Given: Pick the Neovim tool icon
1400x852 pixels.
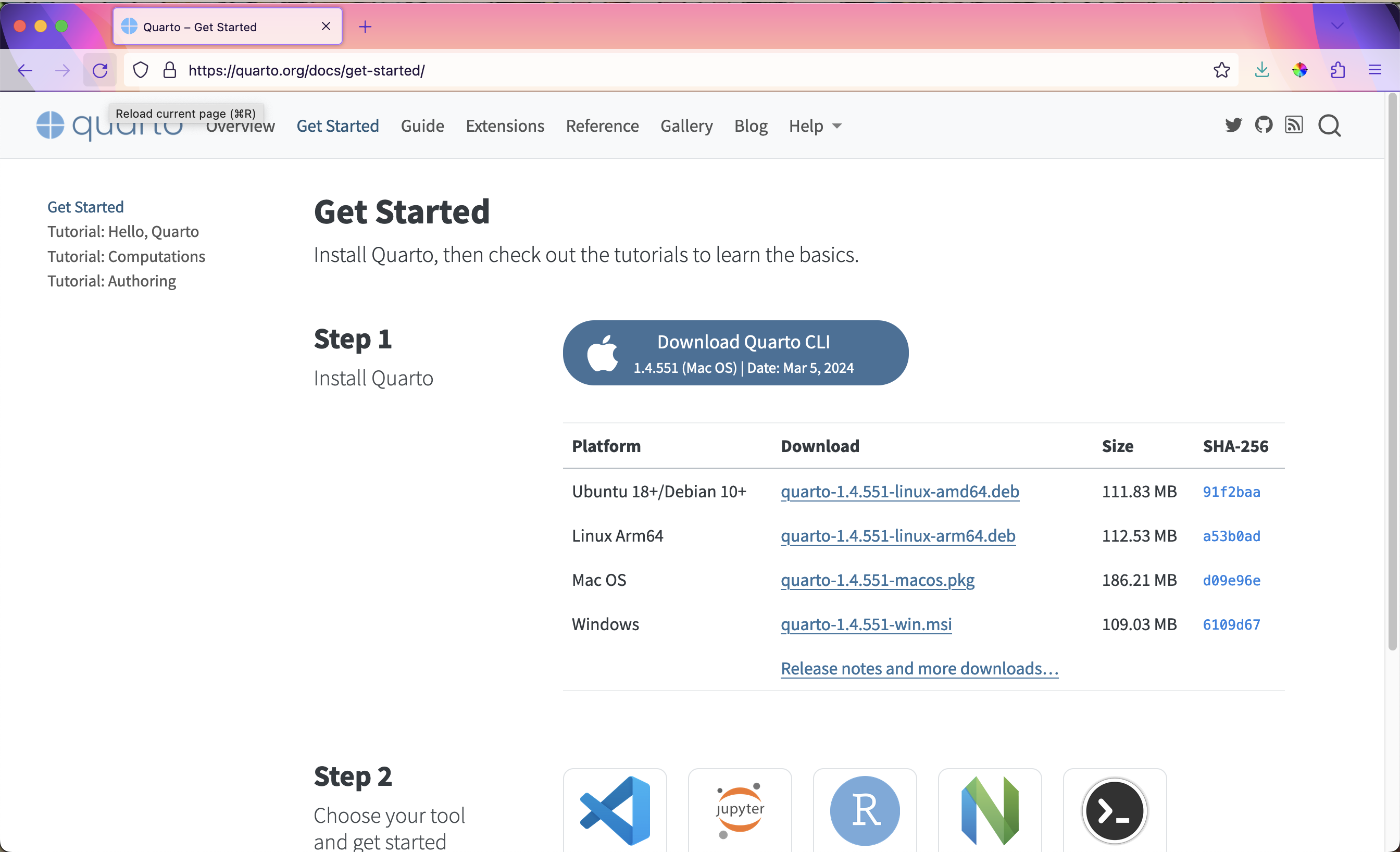Looking at the screenshot, I should [990, 809].
